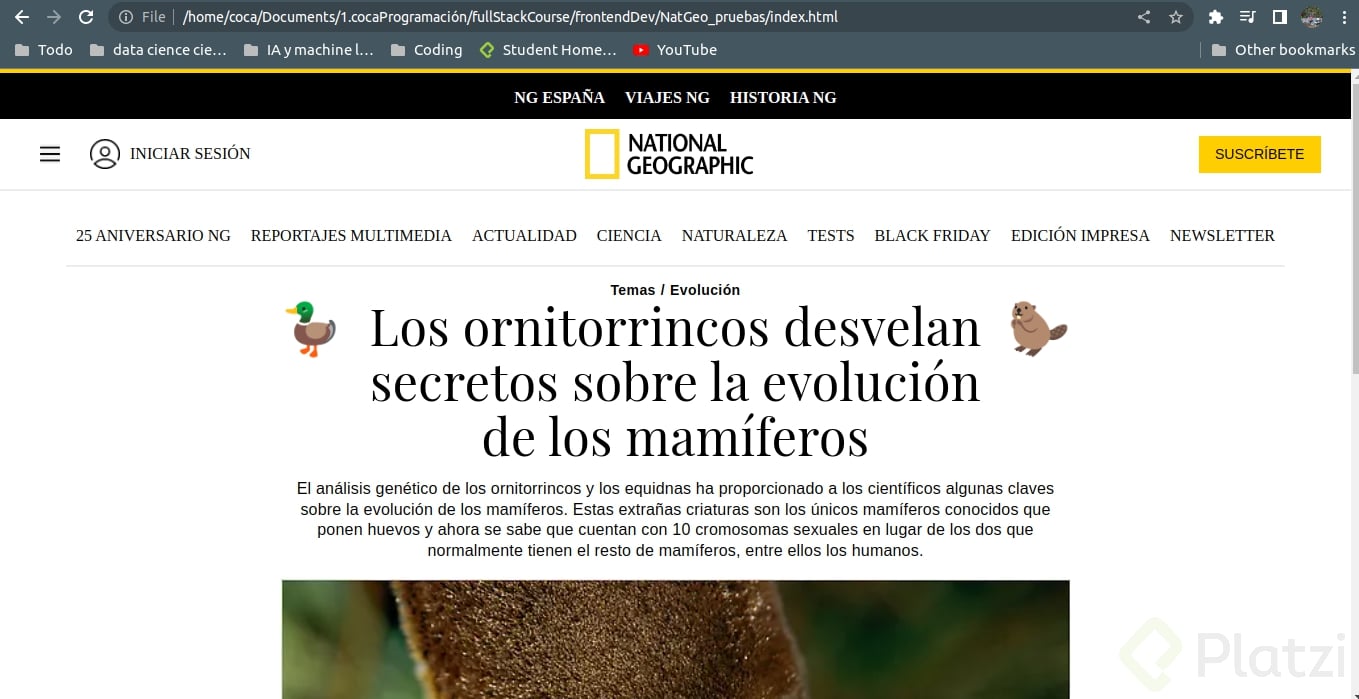Bookmark the page via the star icon
The height and width of the screenshot is (699, 1359).
pyautogui.click(x=1177, y=16)
